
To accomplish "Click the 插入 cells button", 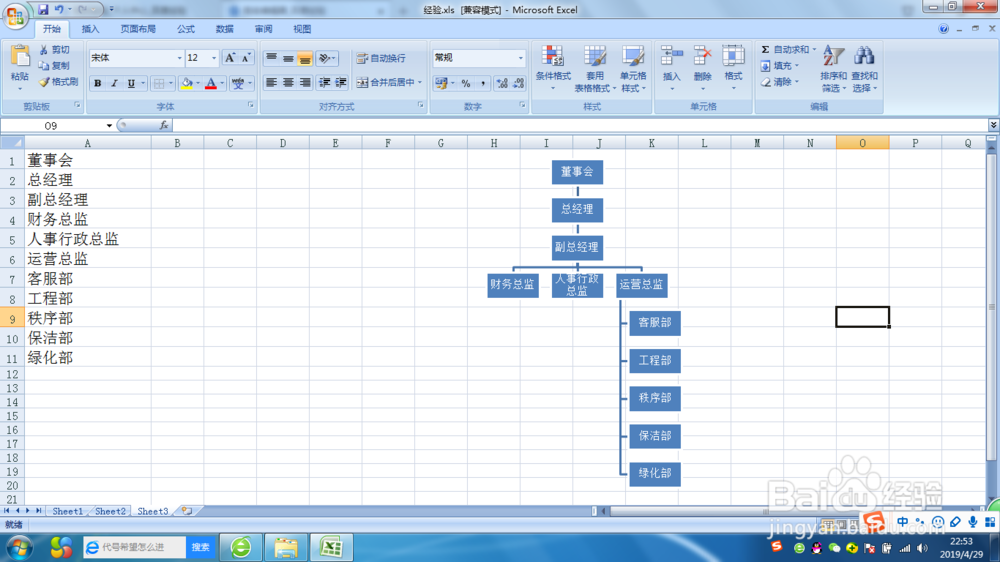I will click(x=672, y=68).
